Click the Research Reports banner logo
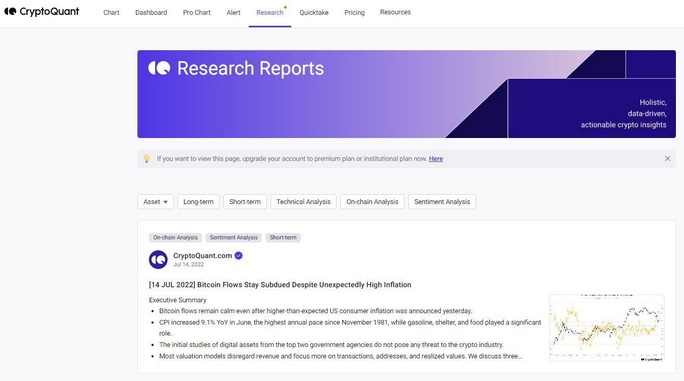 [159, 68]
